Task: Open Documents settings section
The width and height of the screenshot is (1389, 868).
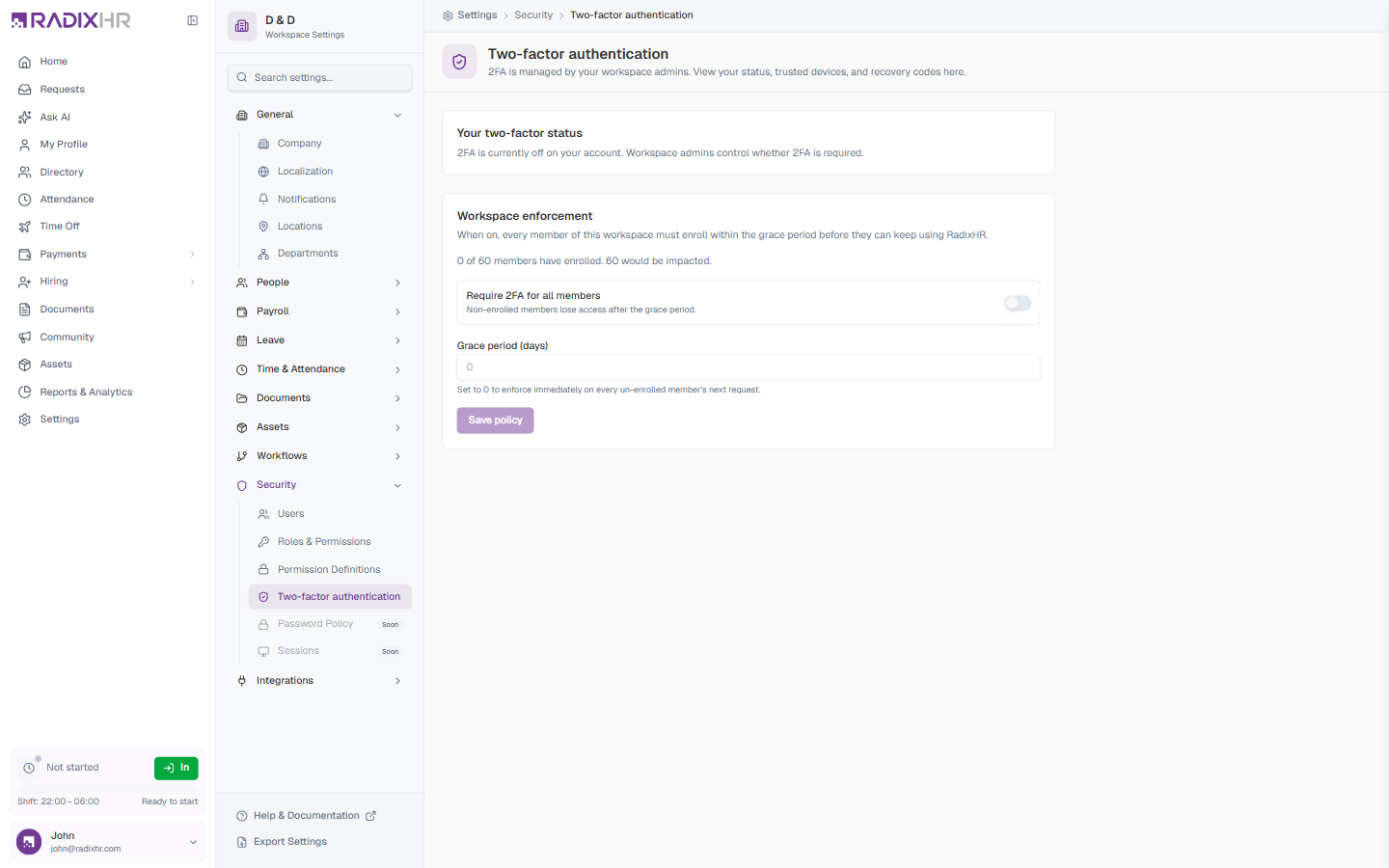Action: (x=319, y=398)
